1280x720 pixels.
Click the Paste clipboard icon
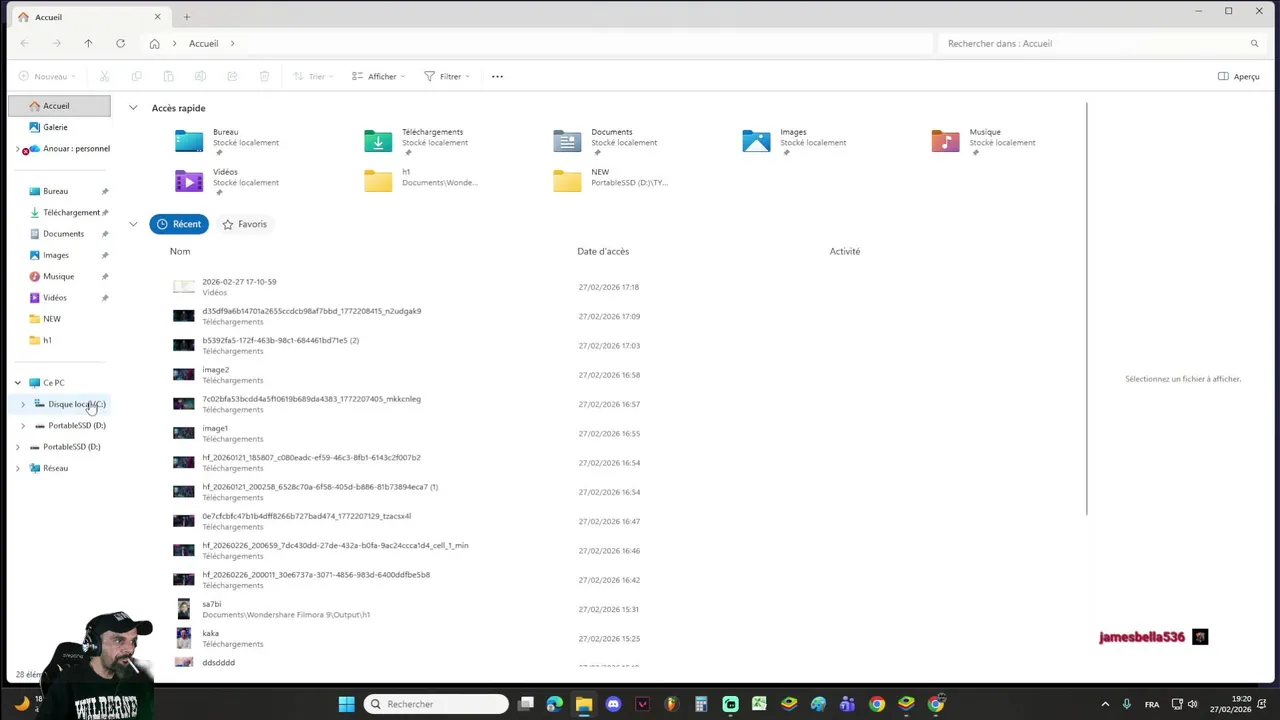point(168,76)
